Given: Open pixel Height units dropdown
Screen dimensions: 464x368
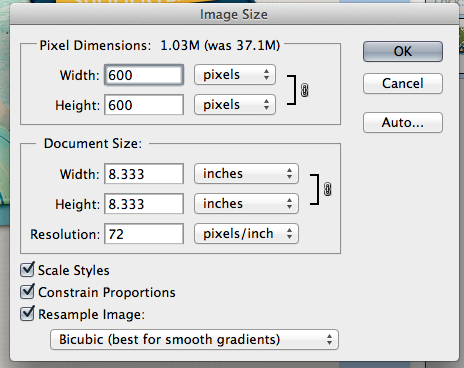Looking at the screenshot, I should click(x=235, y=105).
